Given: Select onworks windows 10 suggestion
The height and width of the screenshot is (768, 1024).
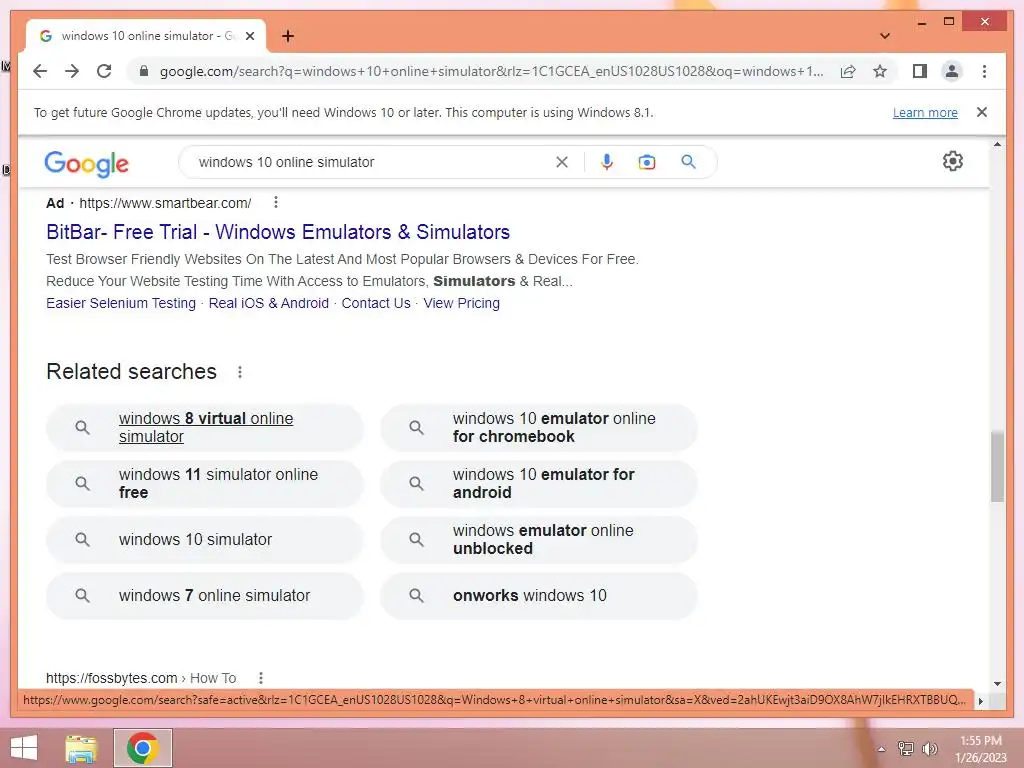Looking at the screenshot, I should click(539, 596).
